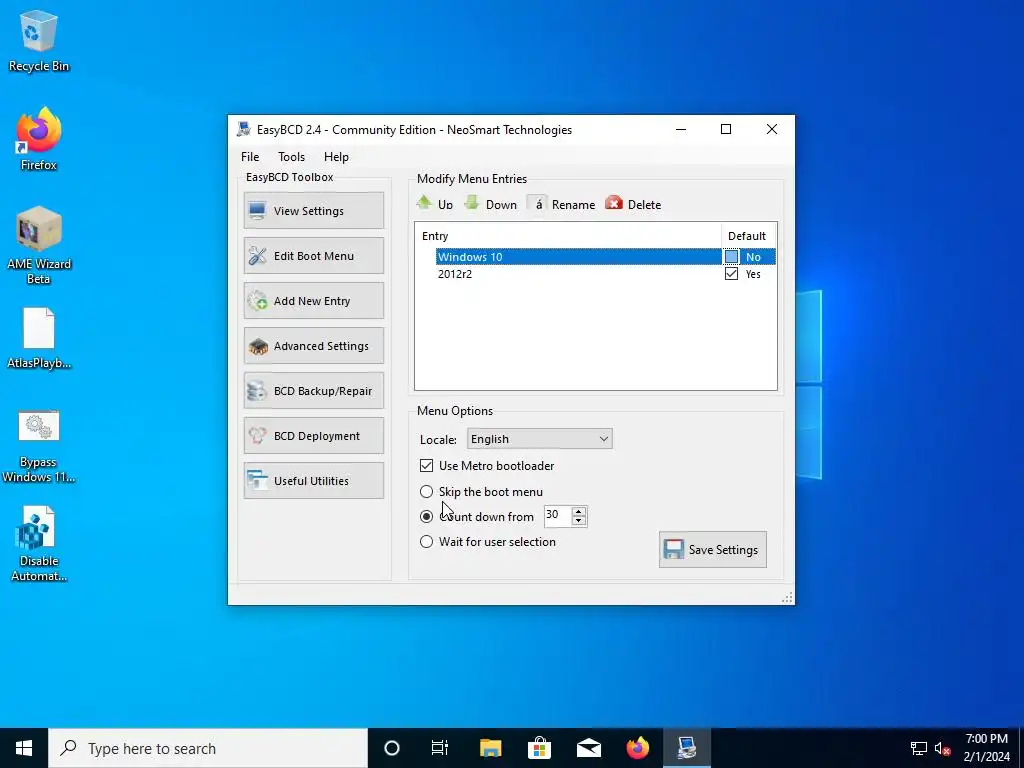Click the muted volume tray icon

click(942, 748)
